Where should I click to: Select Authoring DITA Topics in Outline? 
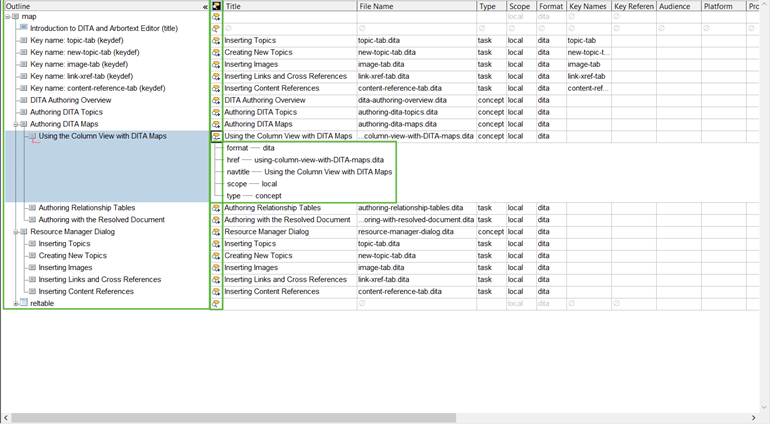pyautogui.click(x=66, y=112)
